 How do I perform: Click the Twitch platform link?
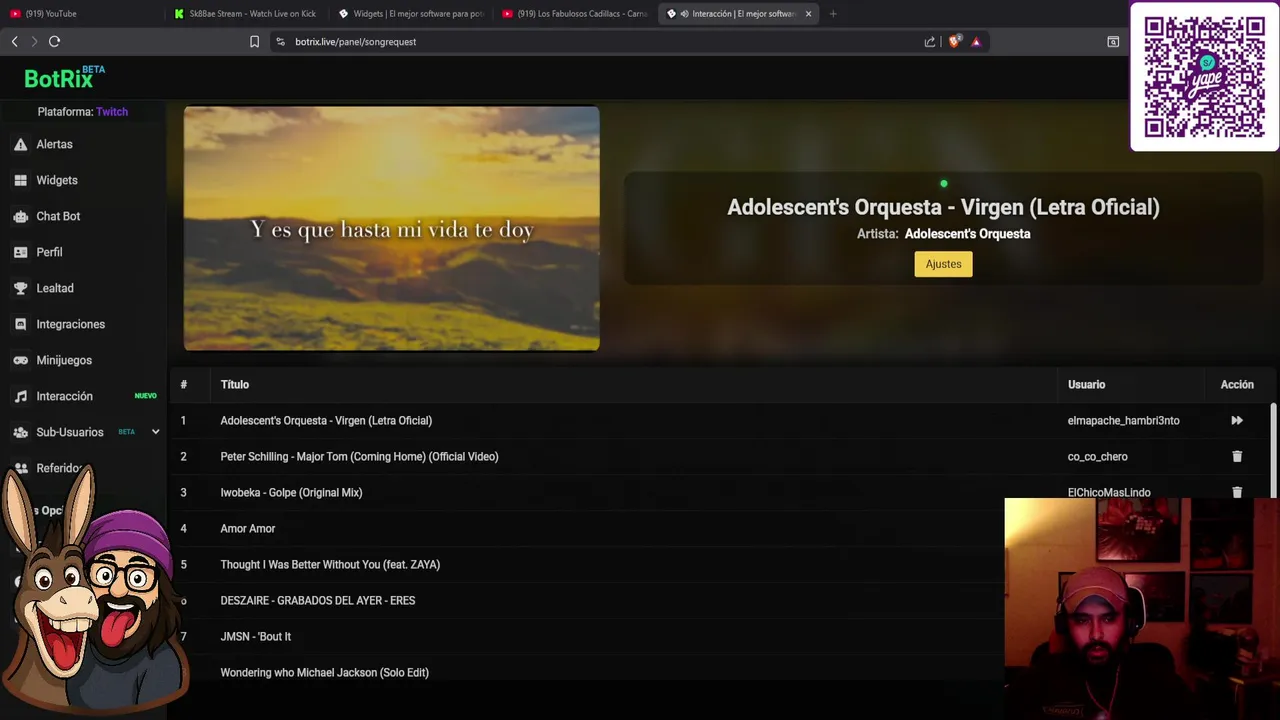click(x=112, y=112)
